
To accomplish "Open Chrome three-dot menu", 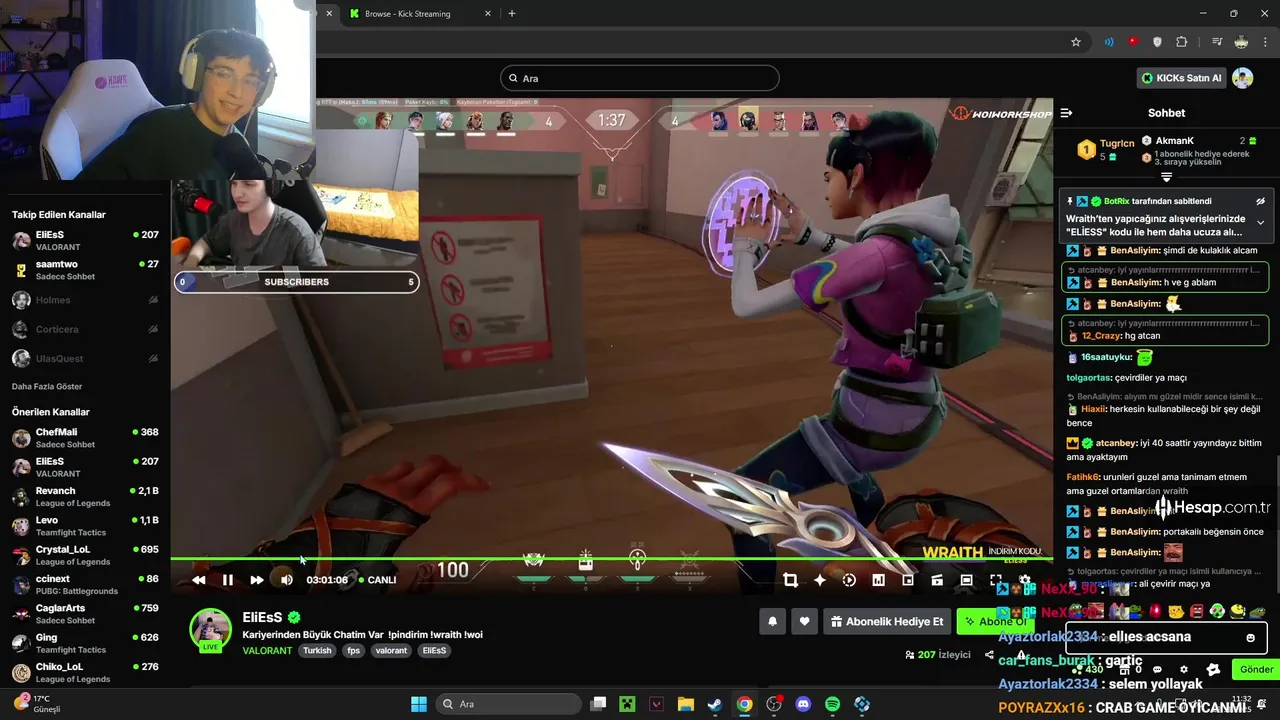I will coord(1265,42).
